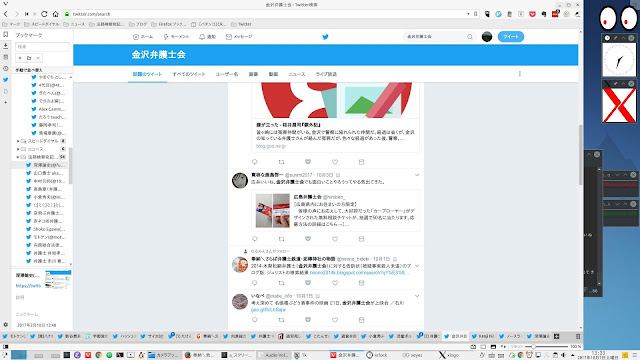
Task: Open search options three-dot menu
Action: click(520, 74)
